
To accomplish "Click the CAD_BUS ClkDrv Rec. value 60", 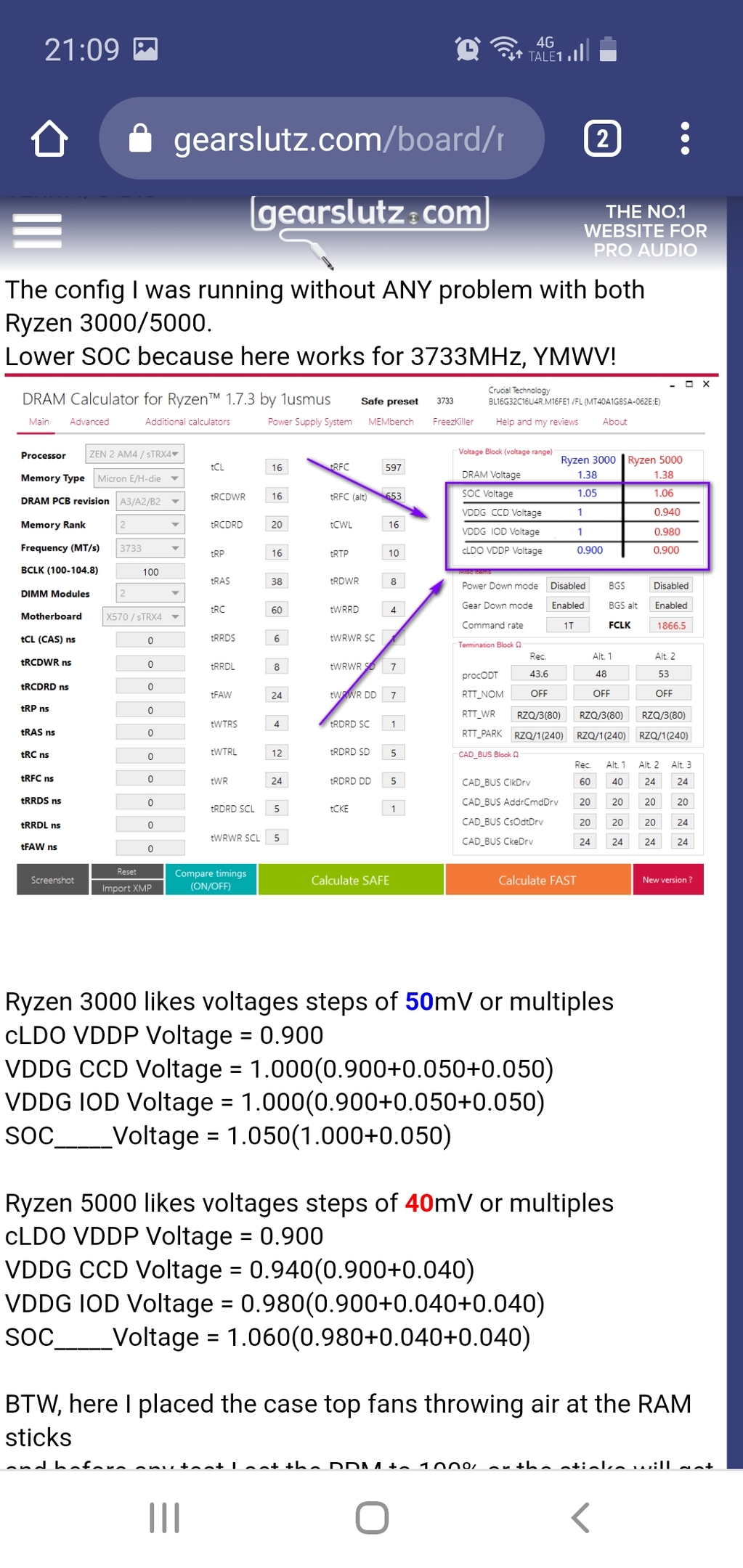I will click(x=585, y=782).
